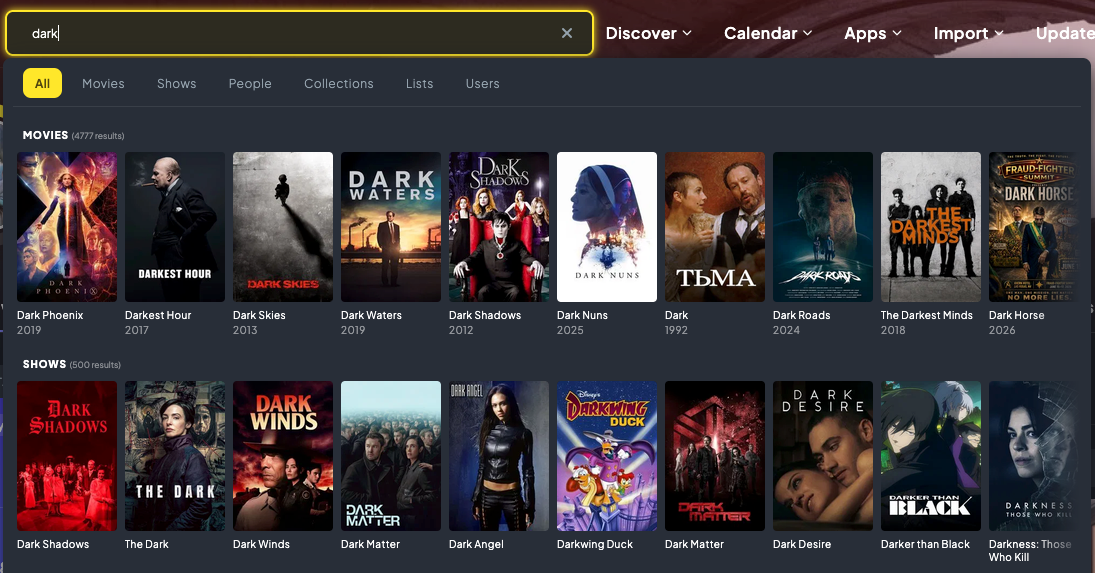Viewport: 1095px width, 573px height.
Task: Open the Dark Nuns movie poster
Action: (x=607, y=227)
